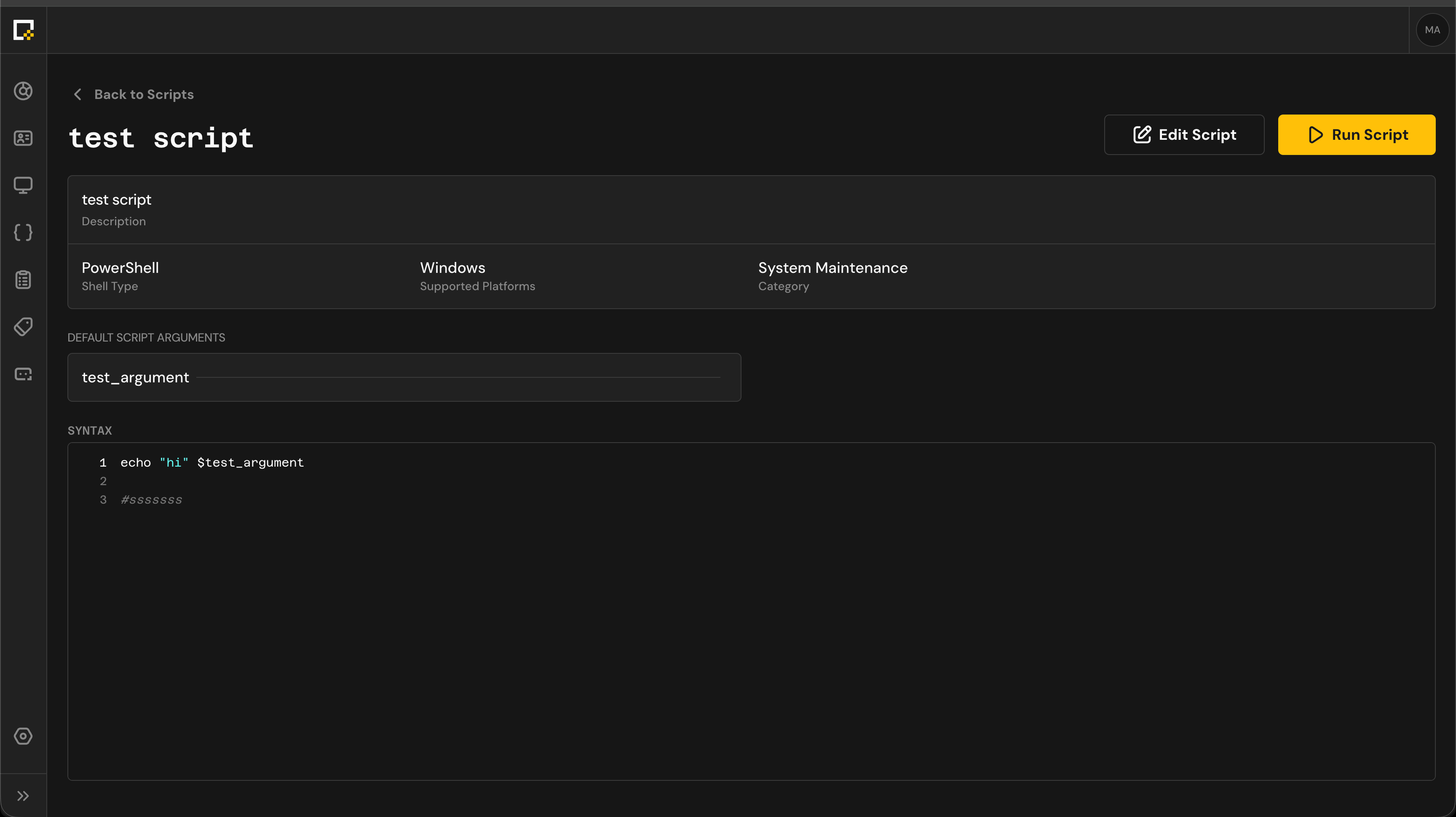Open the devices monitor icon in sidebar
The height and width of the screenshot is (817, 1456).
point(23,185)
